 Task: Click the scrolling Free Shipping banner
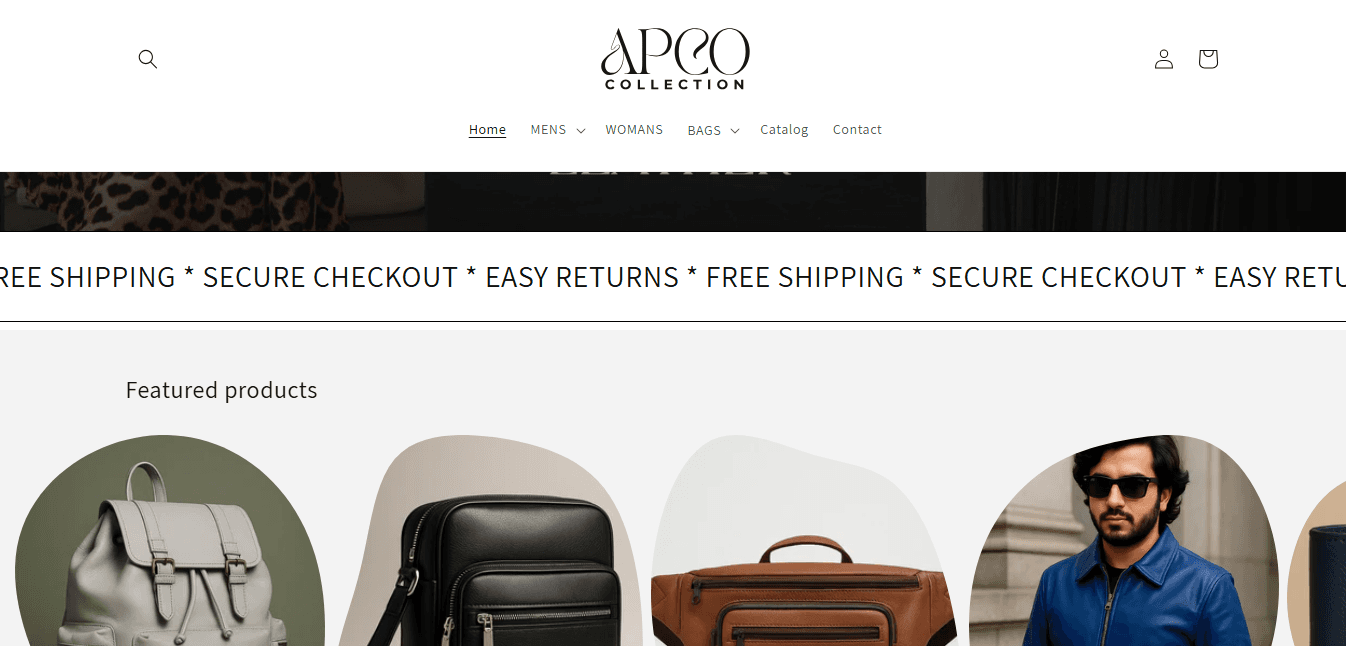673,277
